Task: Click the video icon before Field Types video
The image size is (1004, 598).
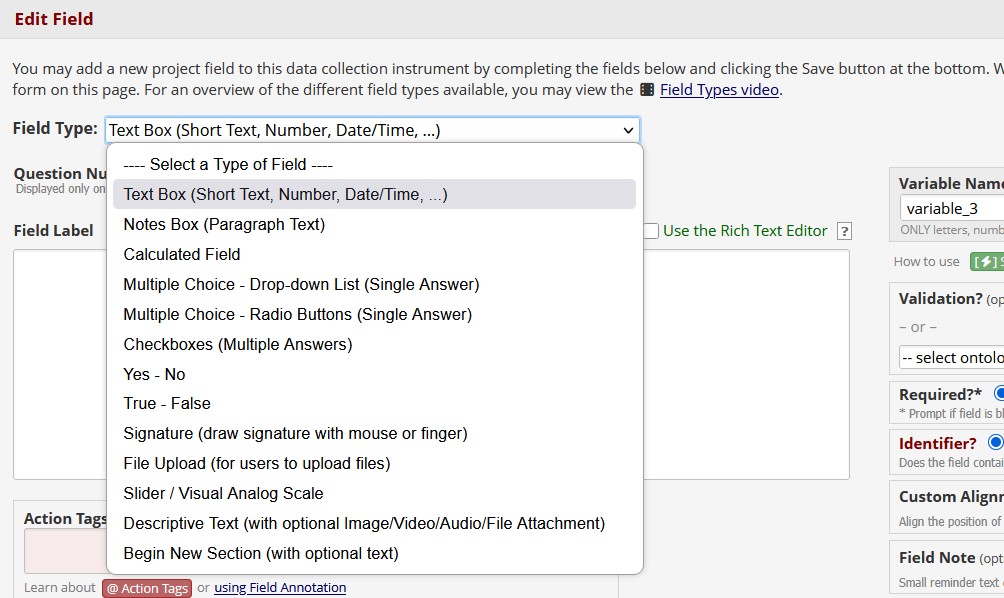Action: 649,89
